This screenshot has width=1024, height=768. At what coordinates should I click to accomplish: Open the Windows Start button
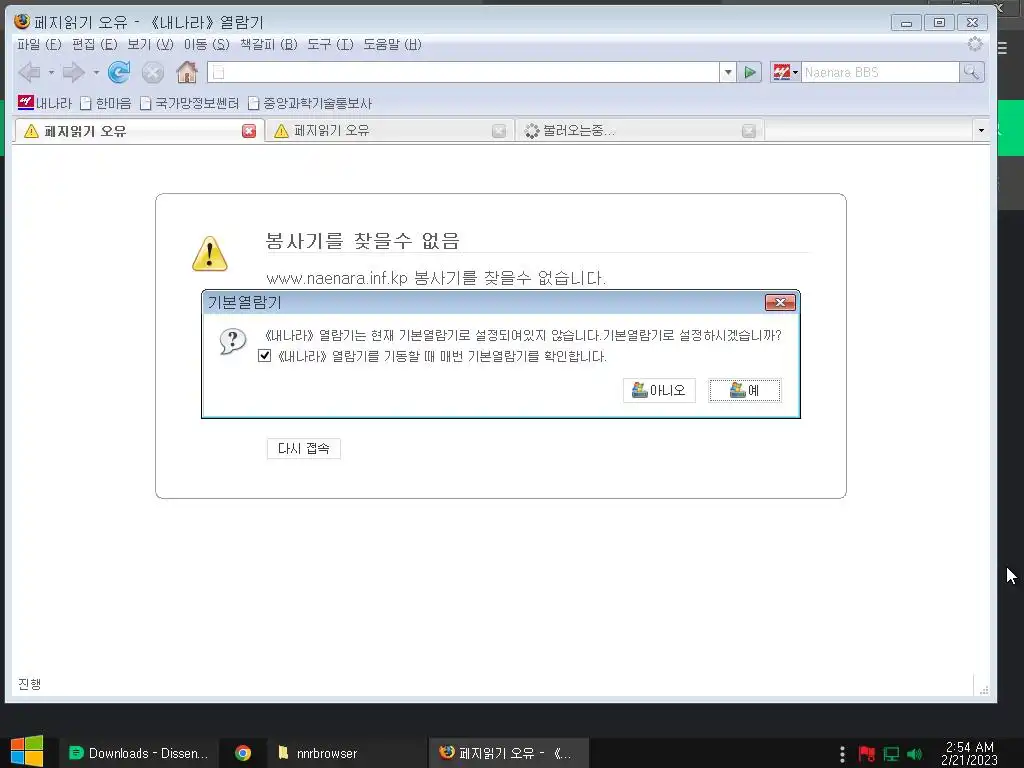(x=27, y=752)
